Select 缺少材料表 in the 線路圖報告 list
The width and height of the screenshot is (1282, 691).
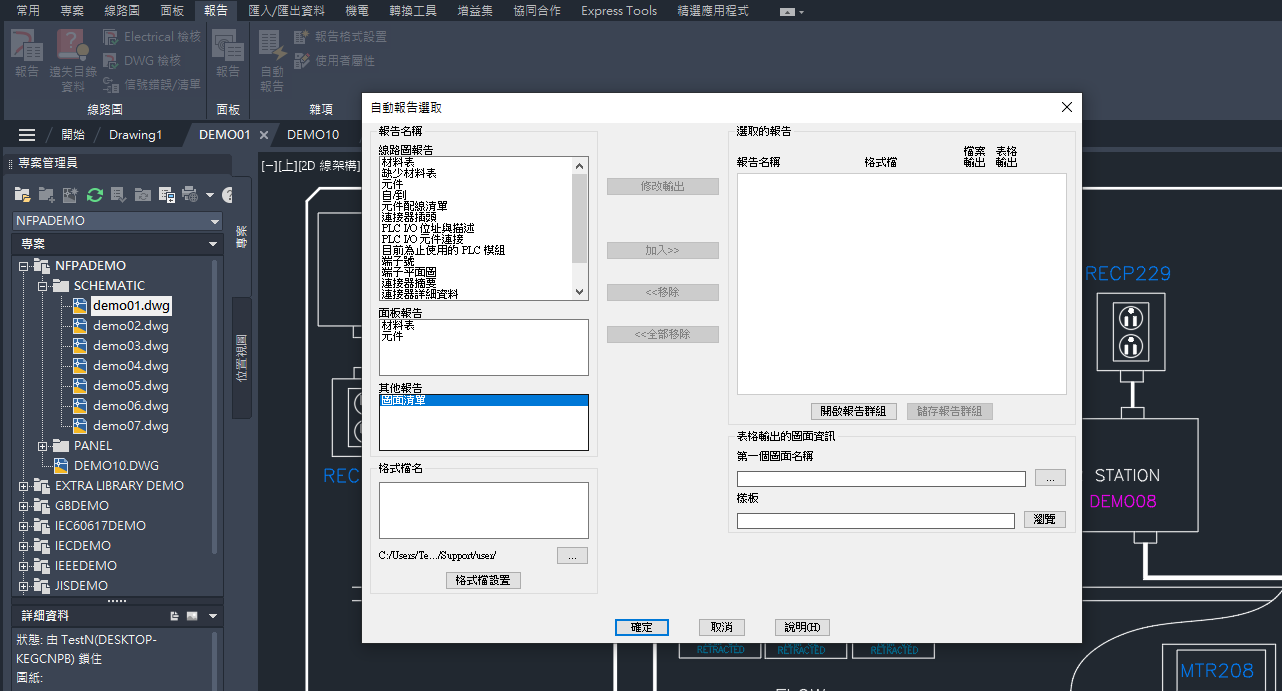(409, 173)
